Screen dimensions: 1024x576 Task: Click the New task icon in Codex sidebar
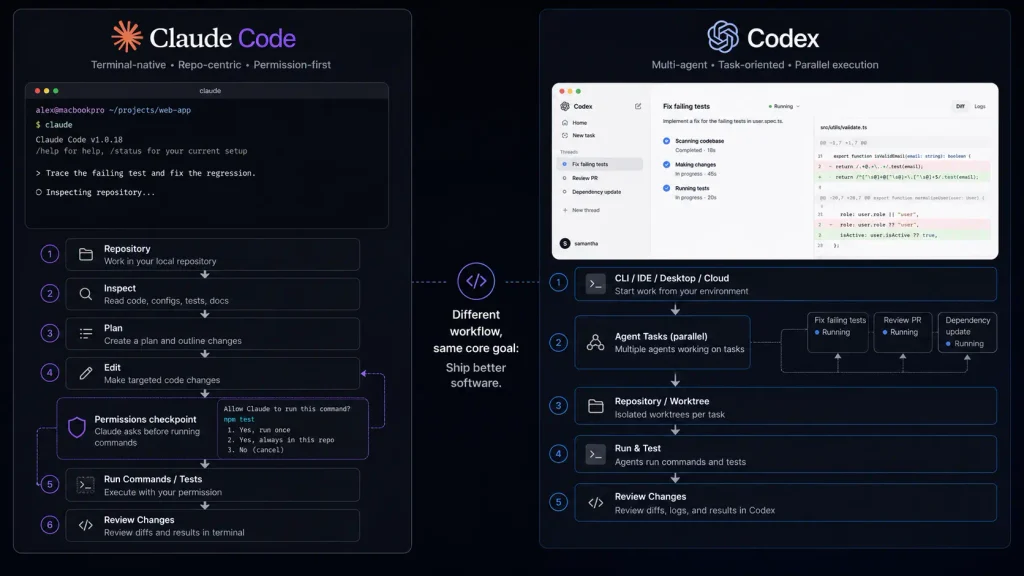[565, 135]
